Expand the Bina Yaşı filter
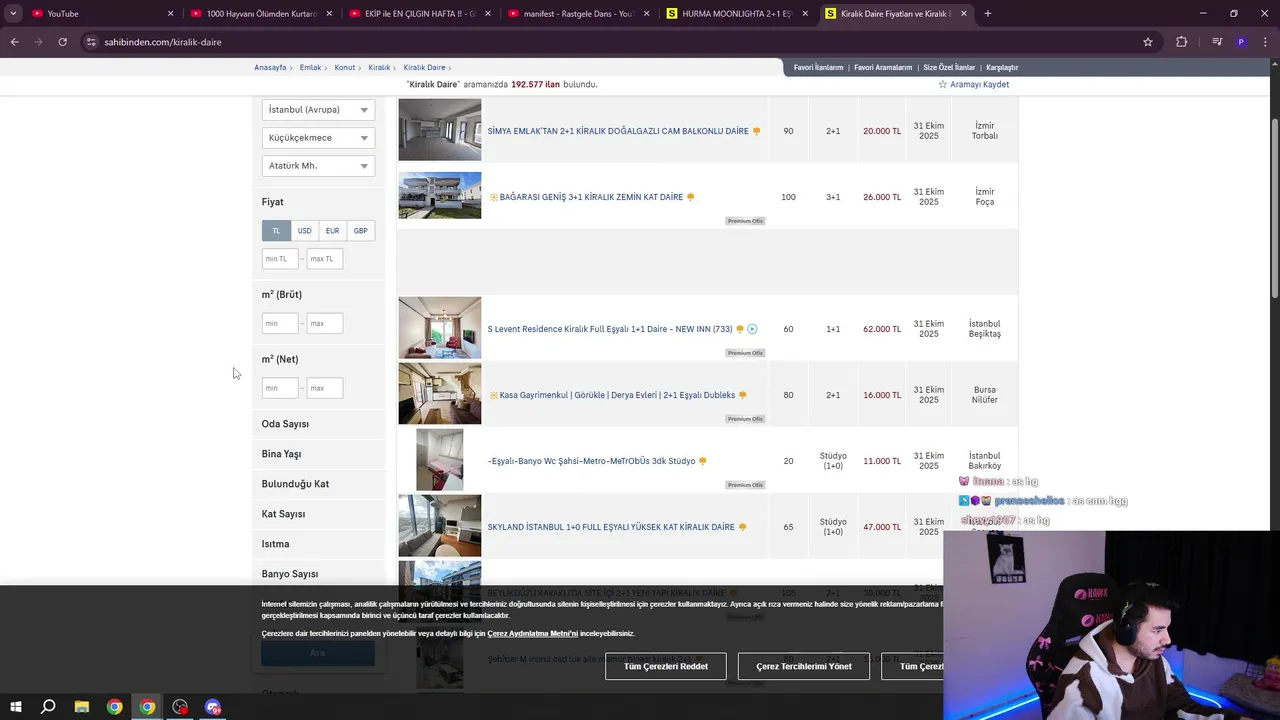The width and height of the screenshot is (1280, 720). [281, 454]
